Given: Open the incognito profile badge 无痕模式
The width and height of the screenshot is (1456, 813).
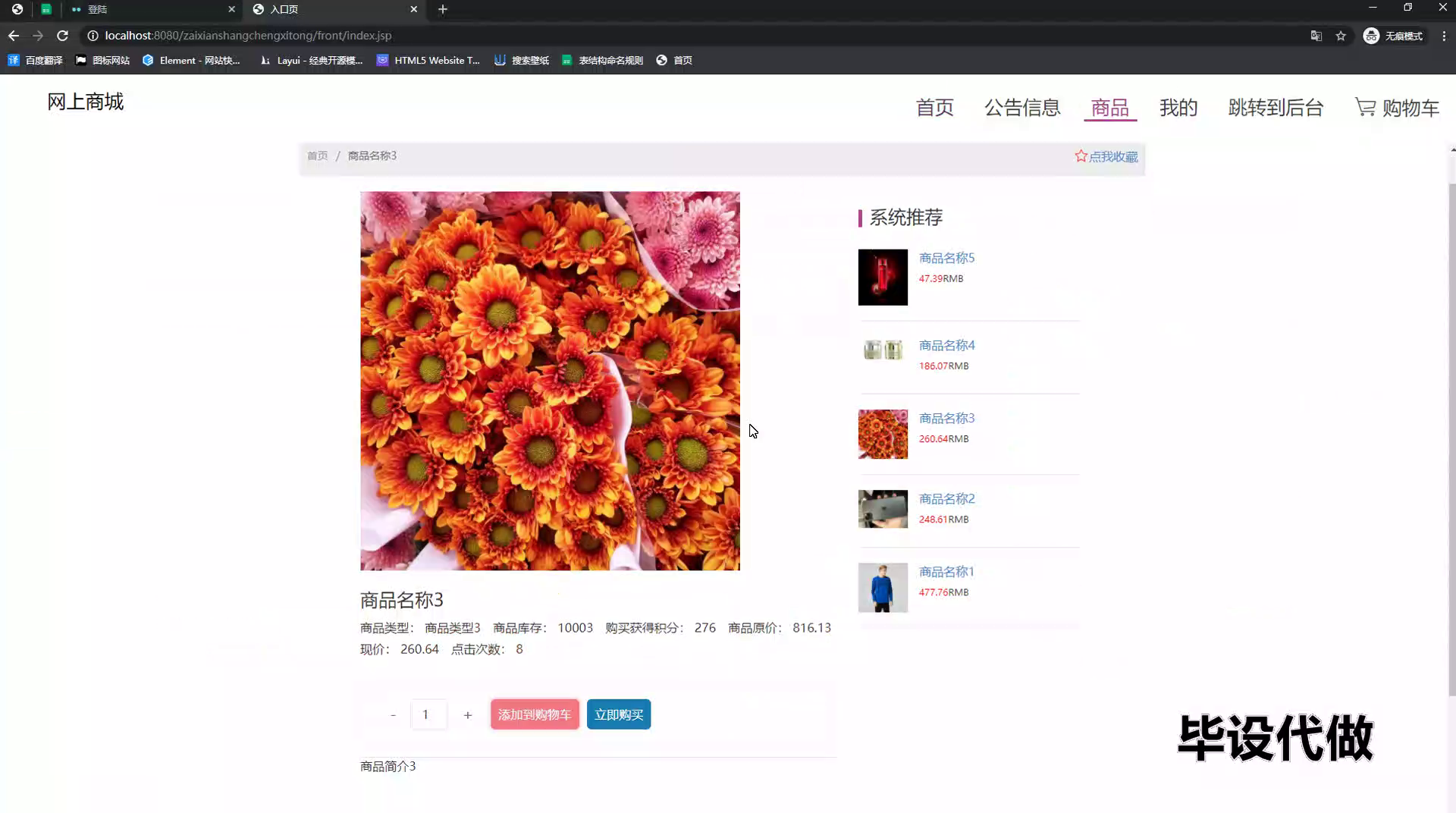Looking at the screenshot, I should pyautogui.click(x=1394, y=36).
